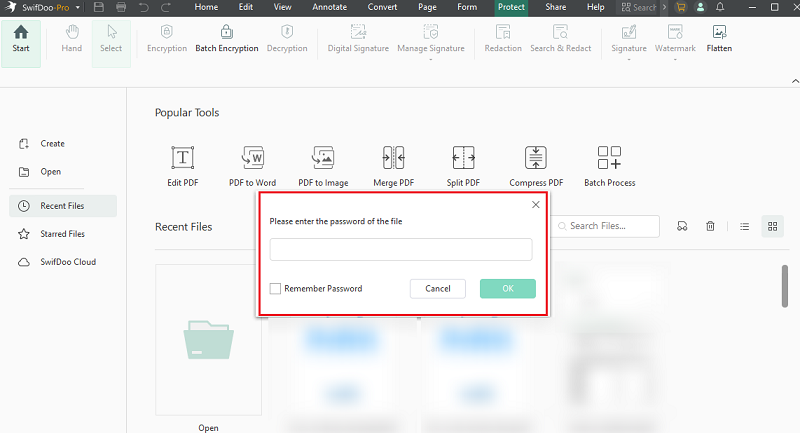The width and height of the screenshot is (800, 433).
Task: Click Open in the sidebar
Action: (40, 172)
